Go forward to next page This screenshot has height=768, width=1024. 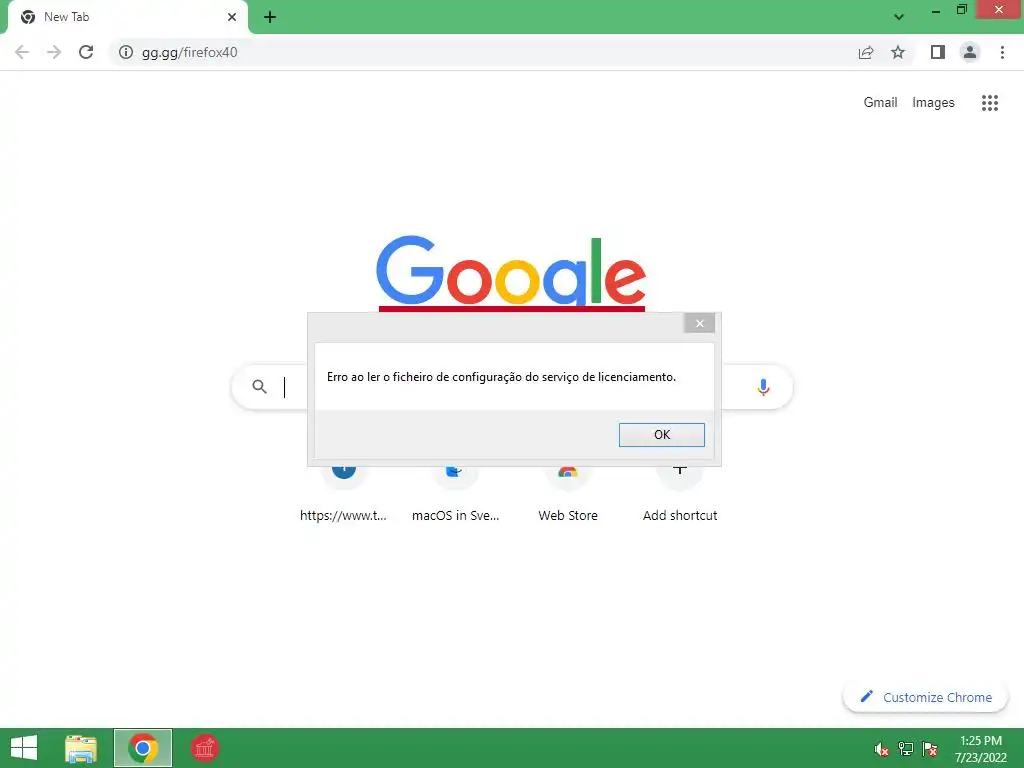point(54,52)
